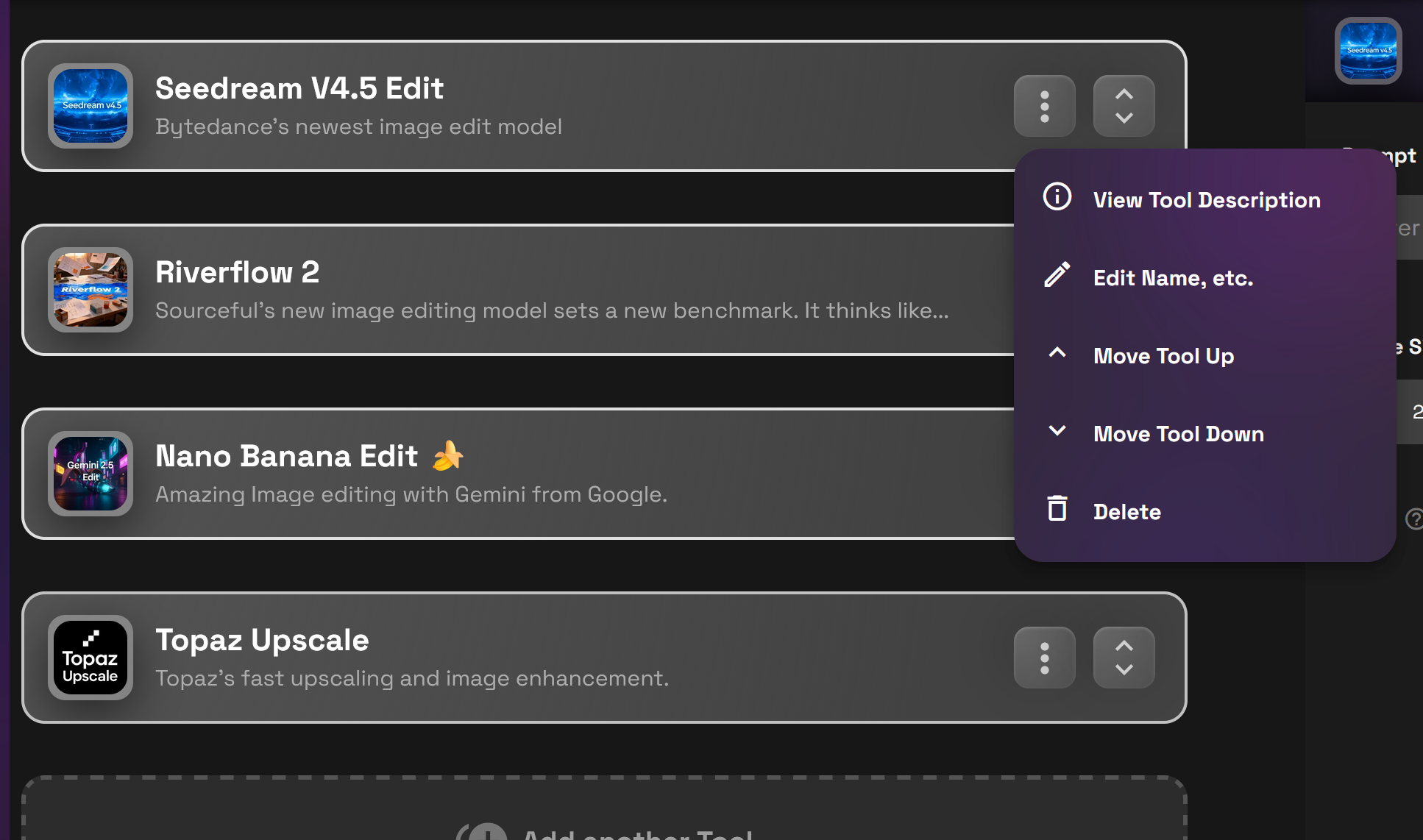Click the Nano Banana Edit Gemini icon
The width and height of the screenshot is (1423, 840).
pos(91,474)
